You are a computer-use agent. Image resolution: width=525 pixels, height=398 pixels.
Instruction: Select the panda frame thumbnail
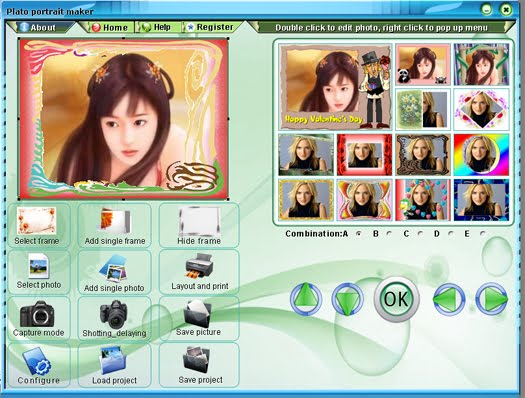point(423,64)
